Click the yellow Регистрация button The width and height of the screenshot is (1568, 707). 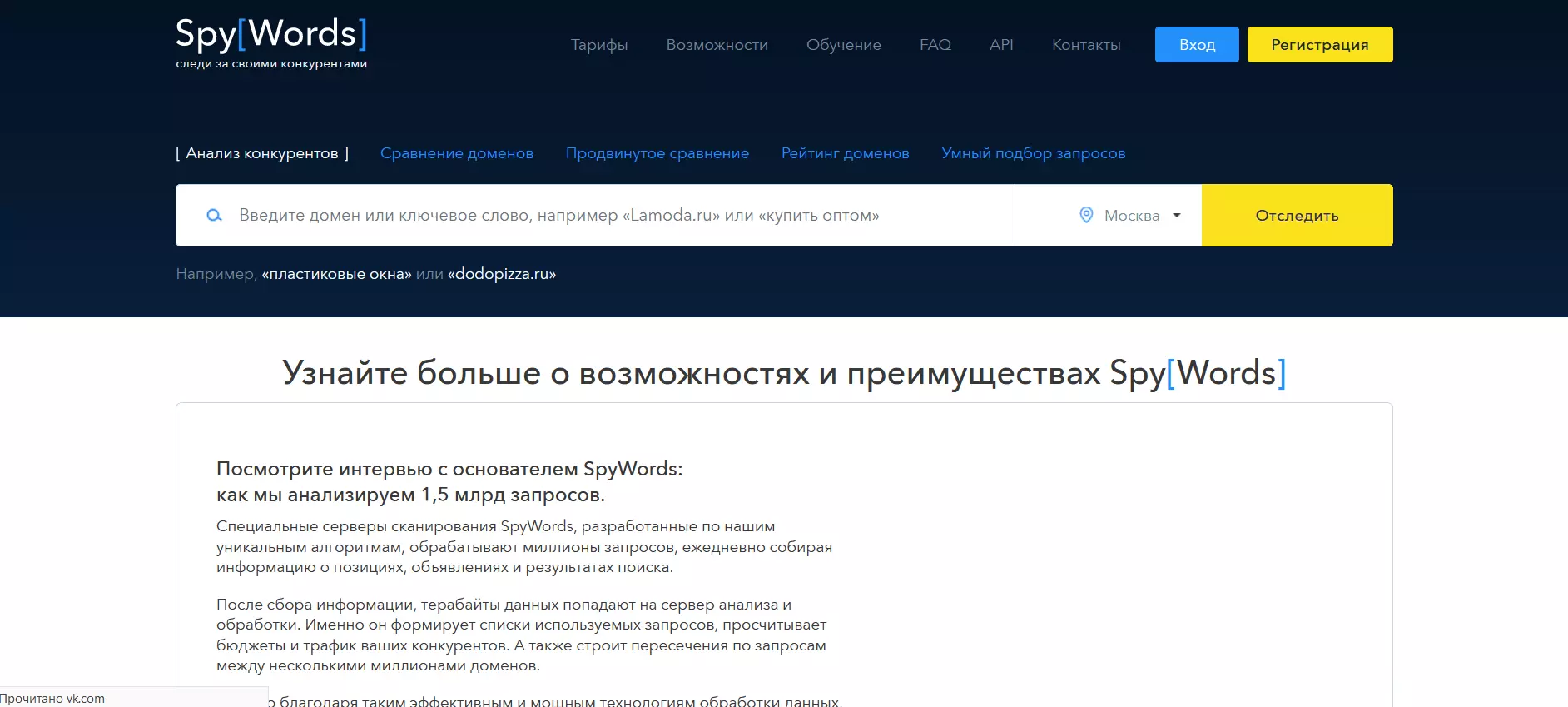(x=1320, y=45)
